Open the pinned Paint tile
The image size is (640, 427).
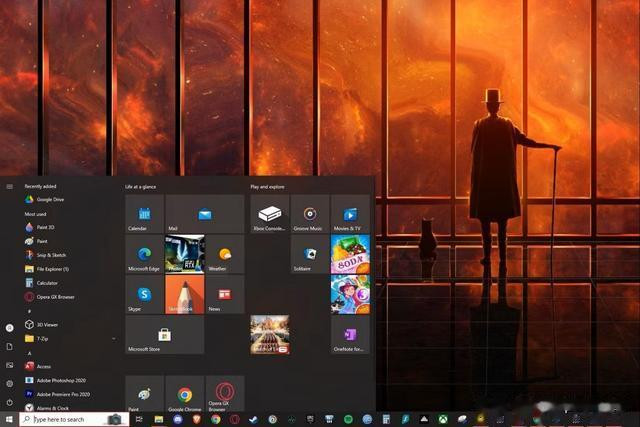144,394
